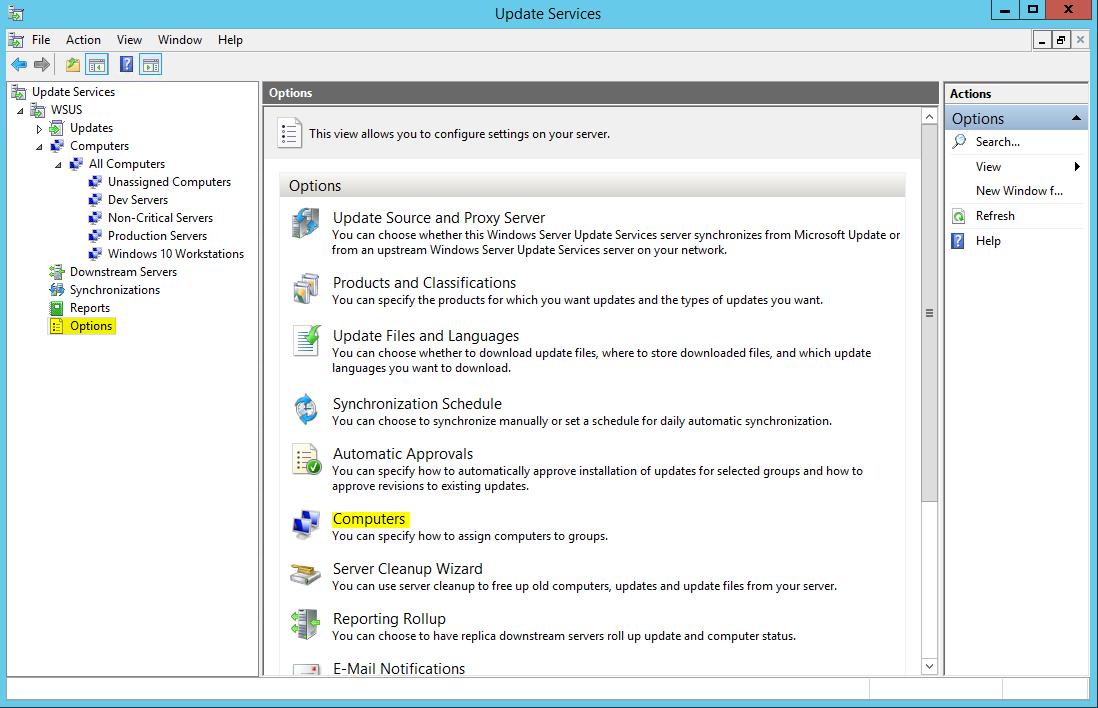Toggle the Show/Hide Action Pane toolbar icon
This screenshot has width=1098, height=708.
[x=150, y=63]
